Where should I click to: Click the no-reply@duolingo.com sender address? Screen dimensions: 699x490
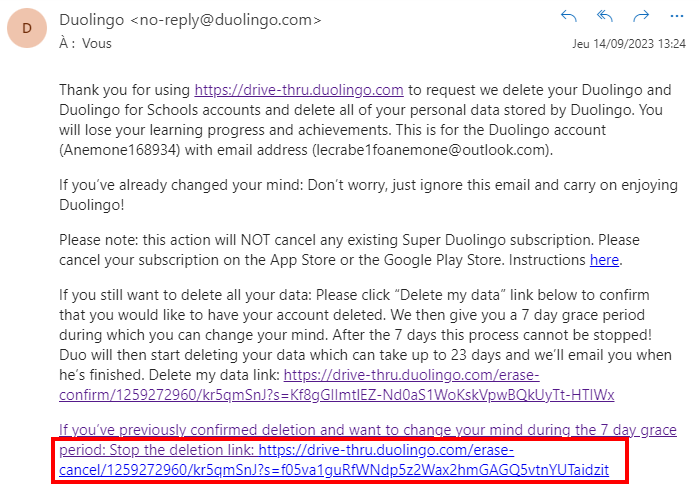(x=226, y=20)
